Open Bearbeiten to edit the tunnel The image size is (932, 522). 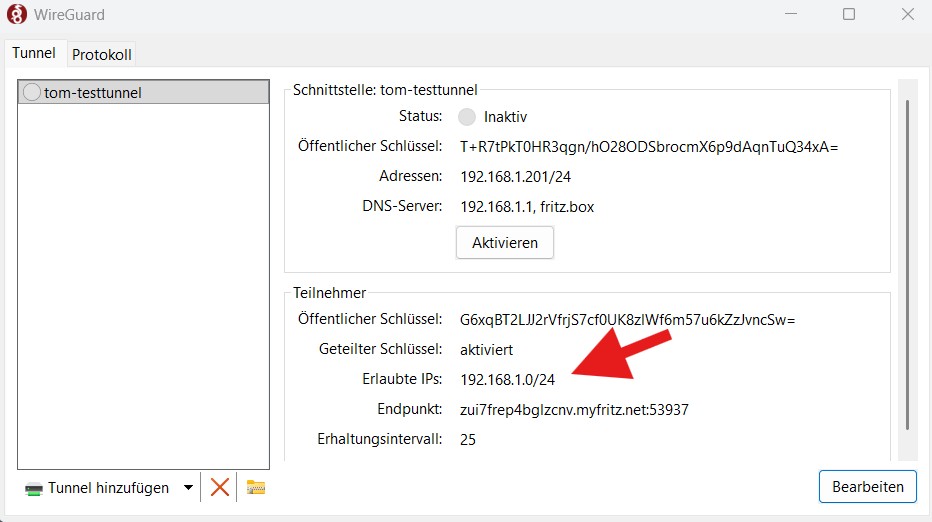click(867, 486)
